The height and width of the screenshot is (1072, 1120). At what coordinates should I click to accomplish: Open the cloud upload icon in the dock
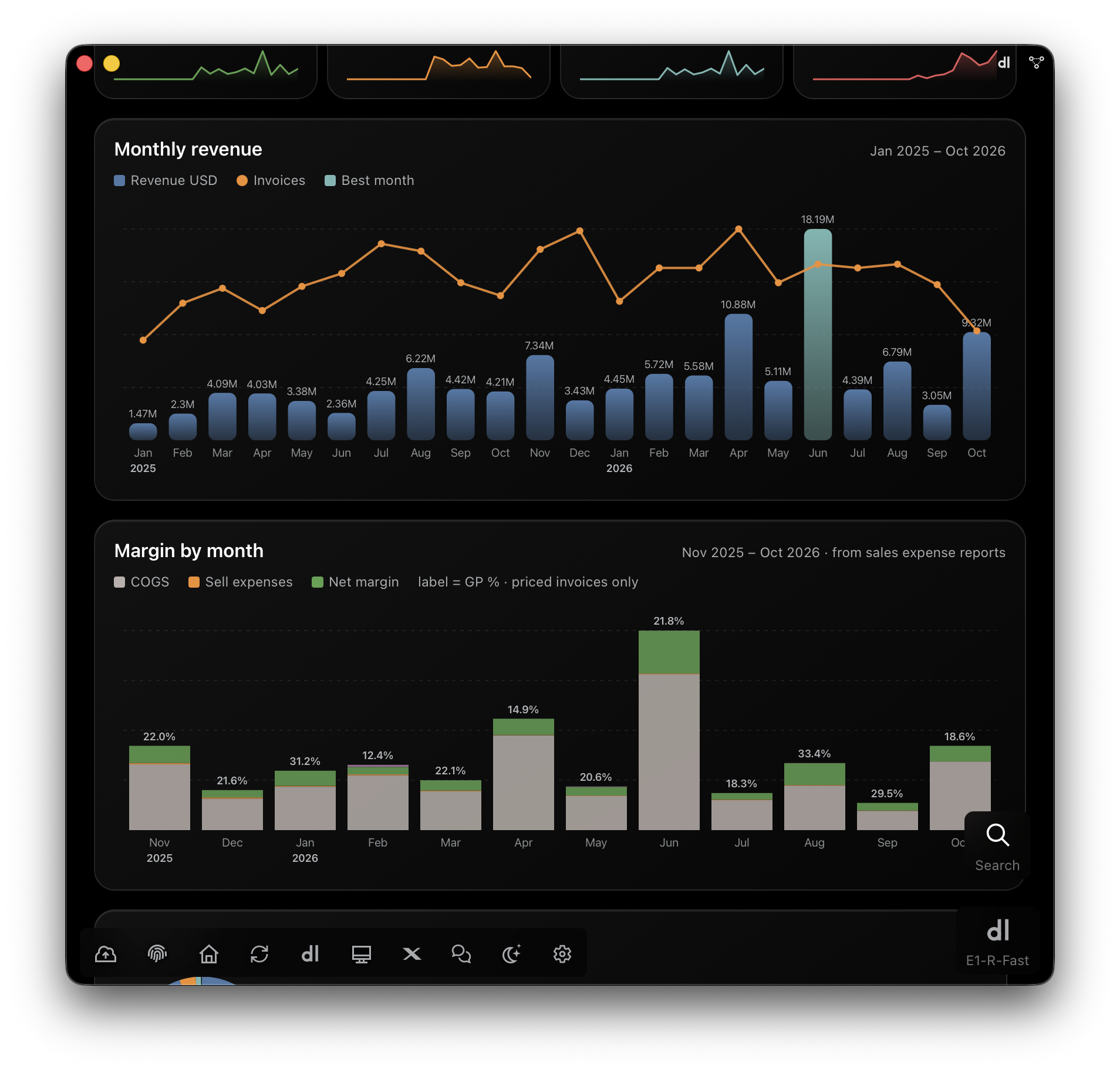106,954
